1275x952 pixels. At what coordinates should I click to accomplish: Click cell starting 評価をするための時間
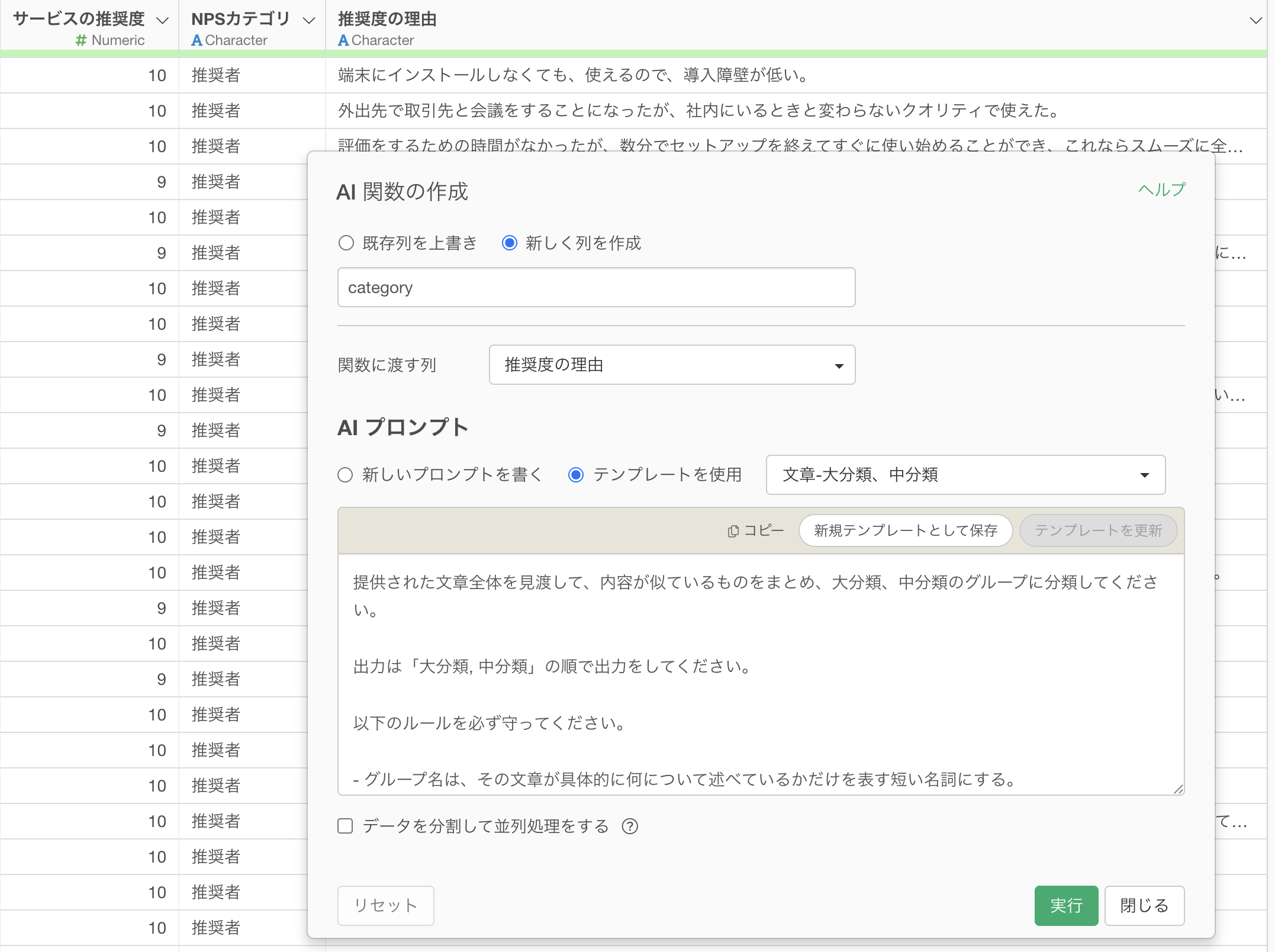[x=796, y=145]
